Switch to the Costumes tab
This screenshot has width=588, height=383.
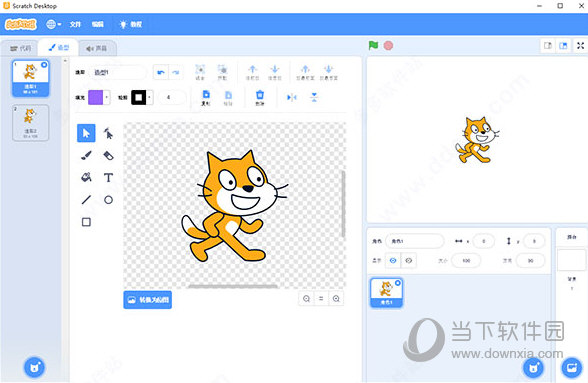coord(58,48)
